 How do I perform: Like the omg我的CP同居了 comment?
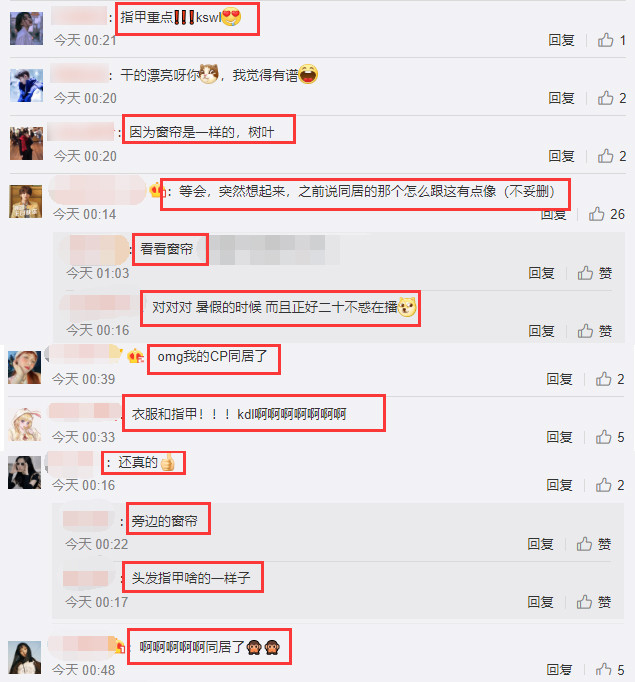coord(610,379)
